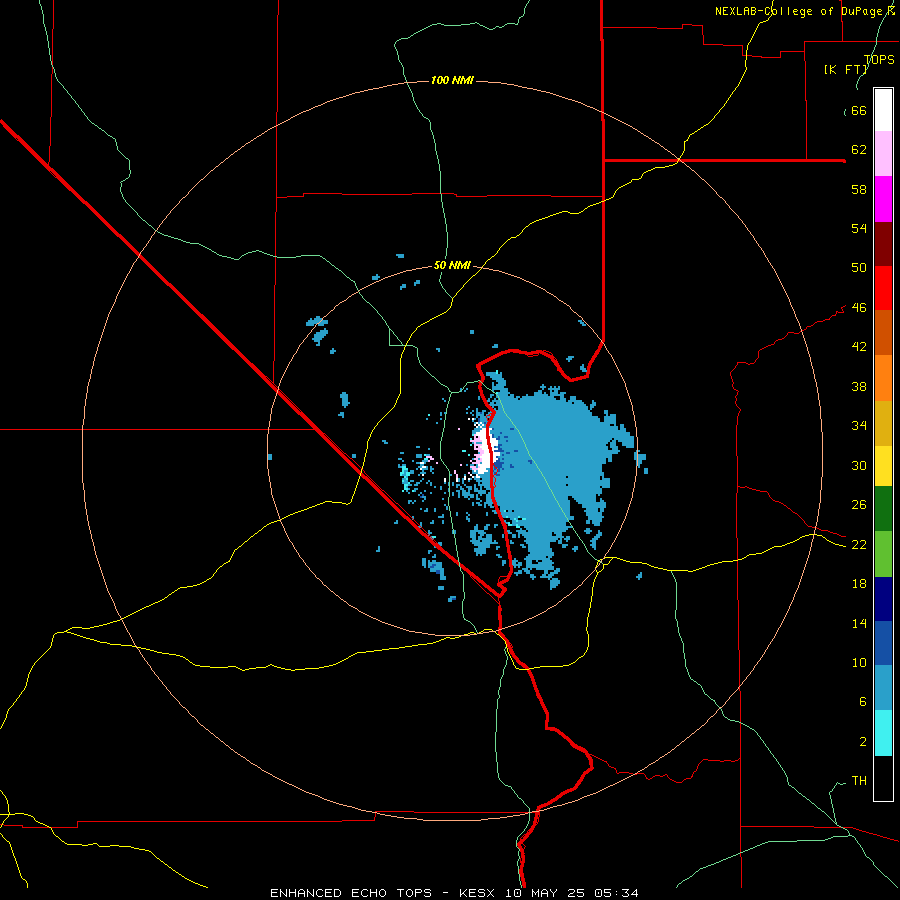Click the 10 MAY 25 05:34 timestamp

coord(572,893)
